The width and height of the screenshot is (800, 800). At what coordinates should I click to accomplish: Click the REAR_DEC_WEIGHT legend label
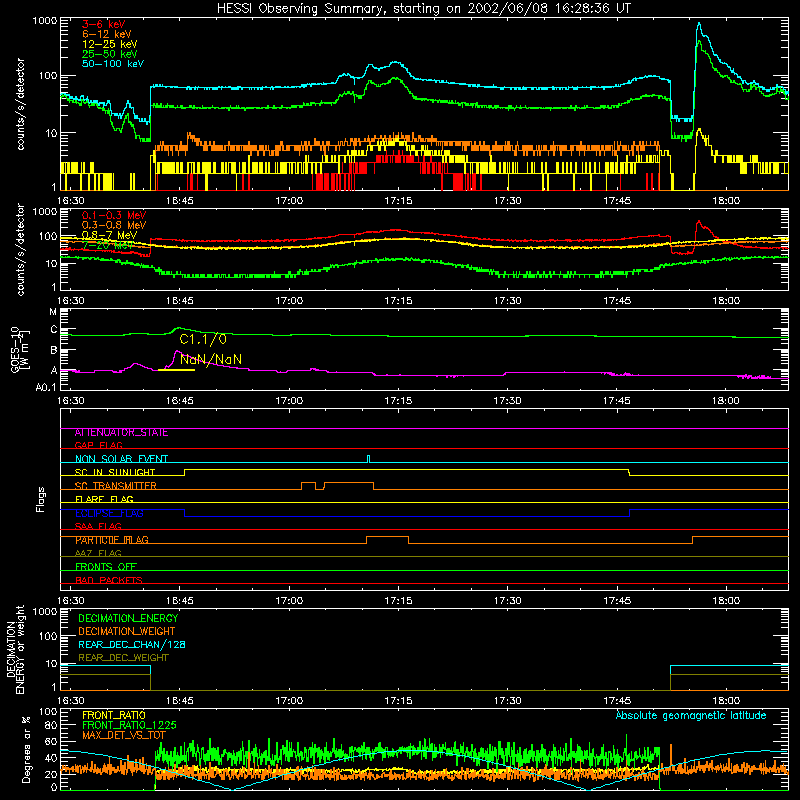tap(123, 658)
